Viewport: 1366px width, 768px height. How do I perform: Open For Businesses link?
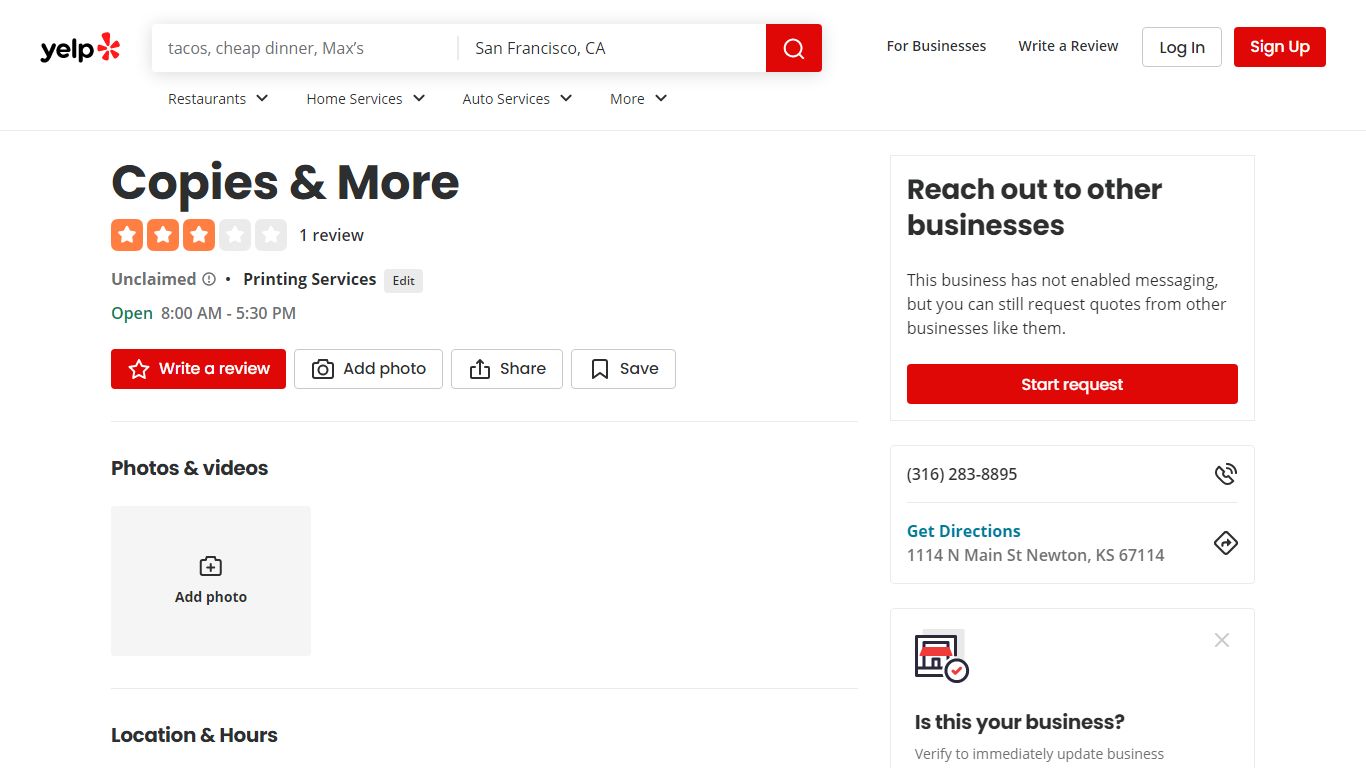coord(936,46)
